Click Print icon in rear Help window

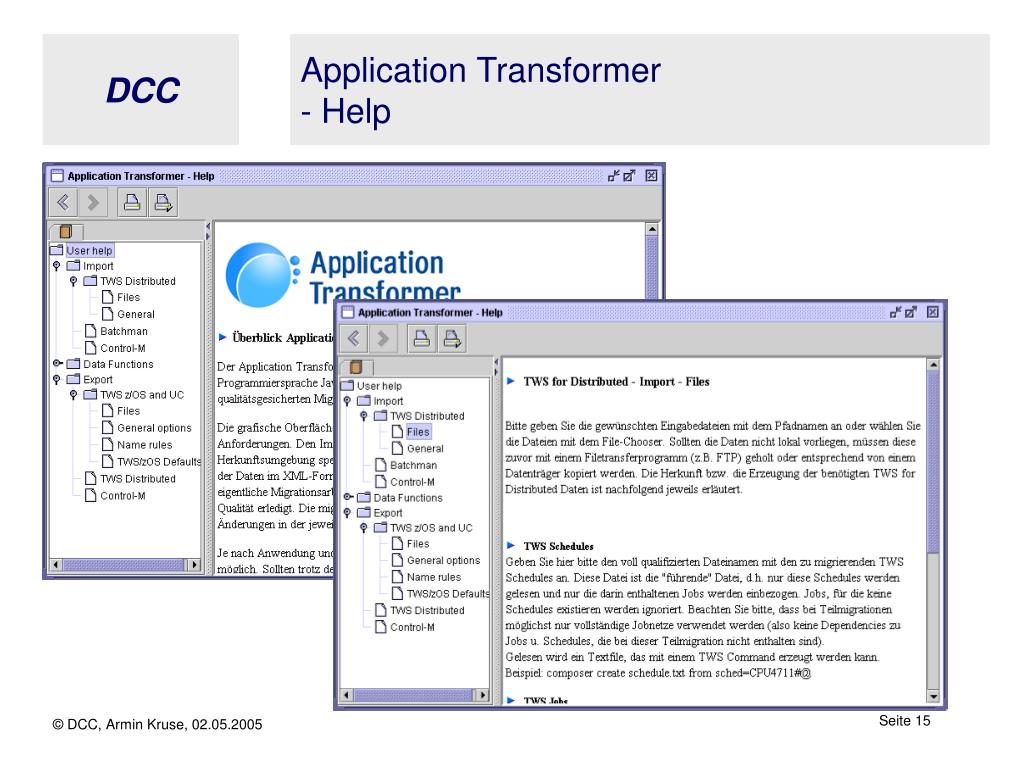pyautogui.click(x=132, y=202)
